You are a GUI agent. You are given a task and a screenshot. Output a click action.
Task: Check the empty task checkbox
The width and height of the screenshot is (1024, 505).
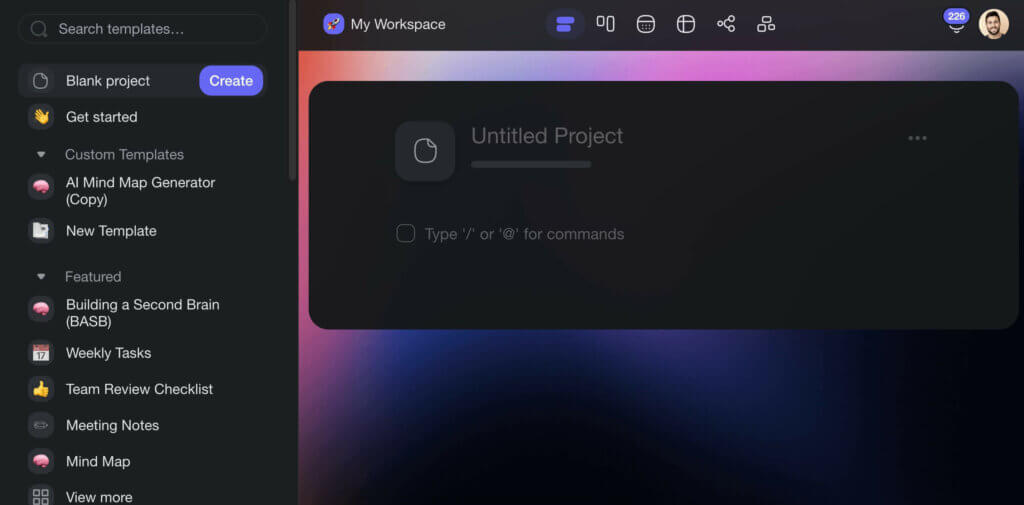pyautogui.click(x=406, y=234)
